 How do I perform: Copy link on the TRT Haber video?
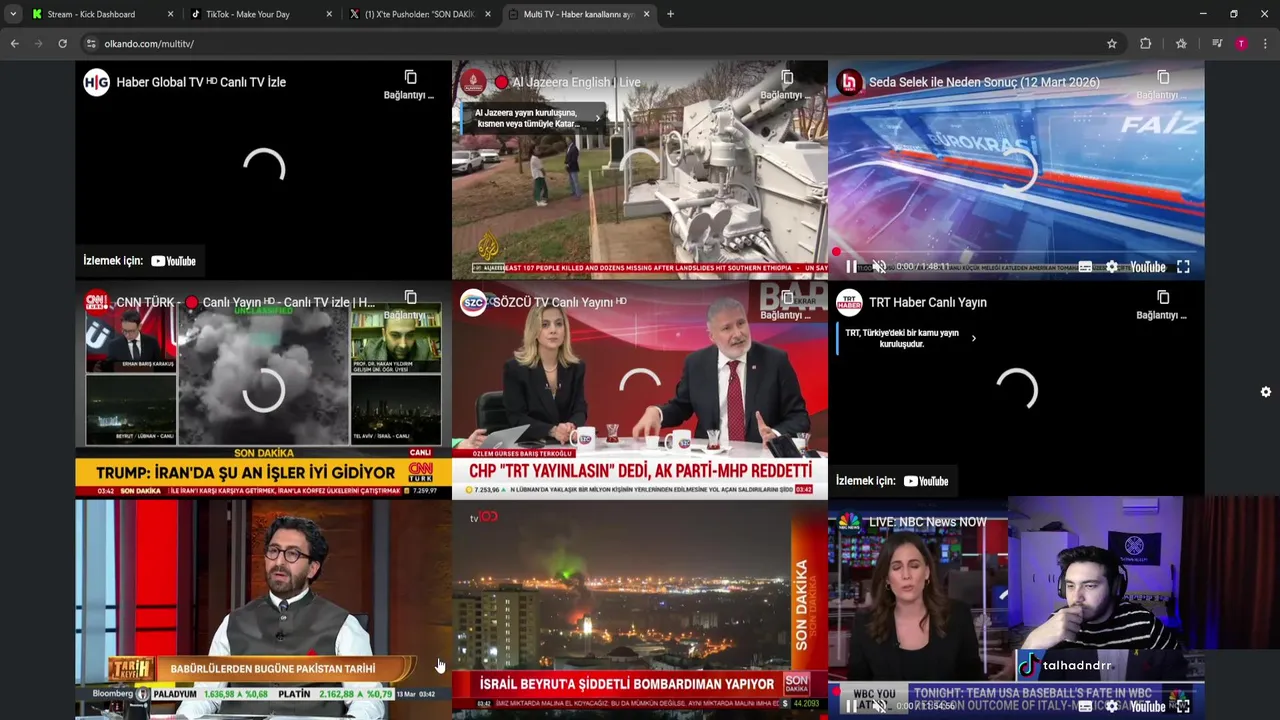(1162, 304)
